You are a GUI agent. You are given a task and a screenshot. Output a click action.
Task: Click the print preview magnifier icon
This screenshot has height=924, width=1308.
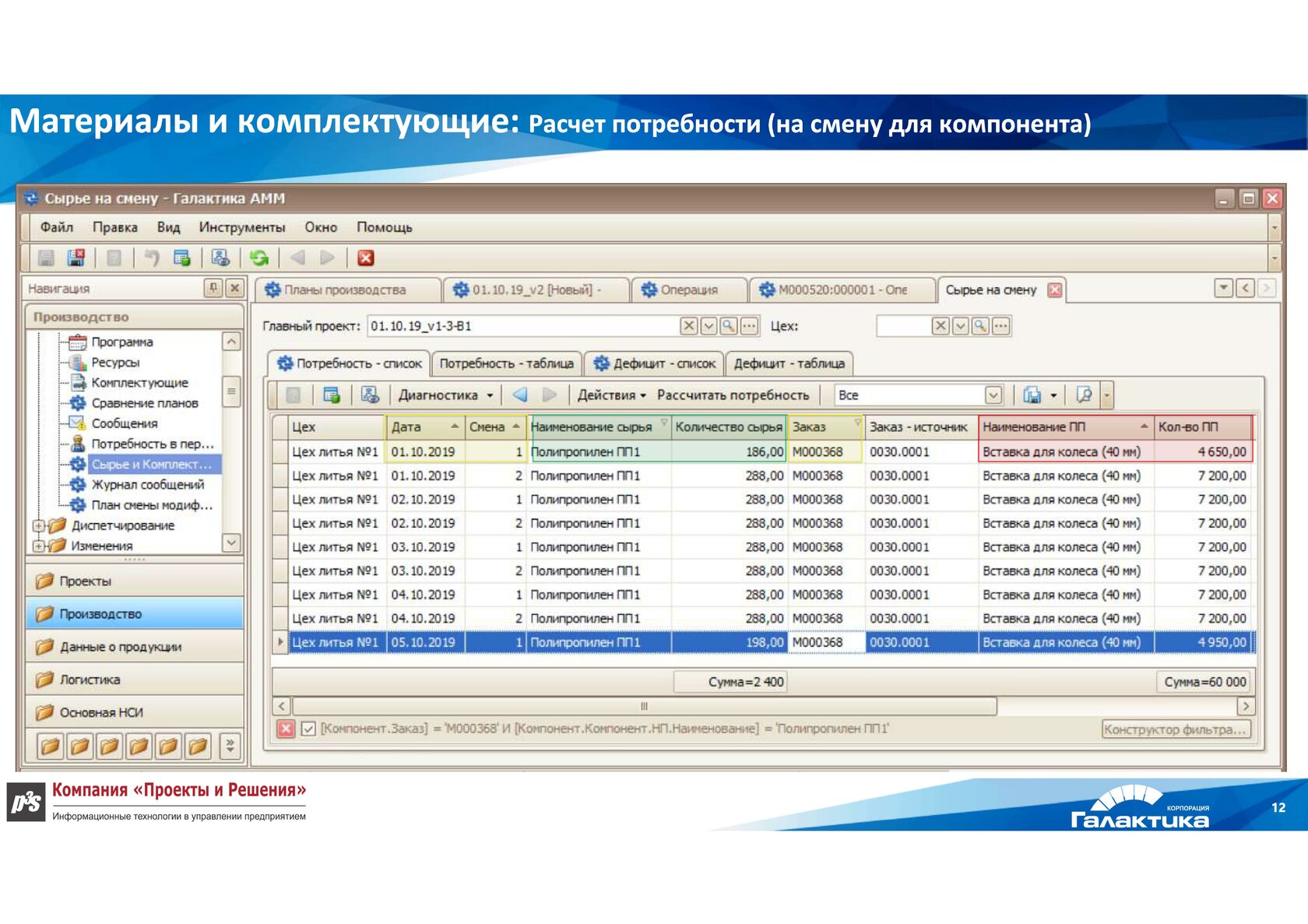pos(1084,395)
